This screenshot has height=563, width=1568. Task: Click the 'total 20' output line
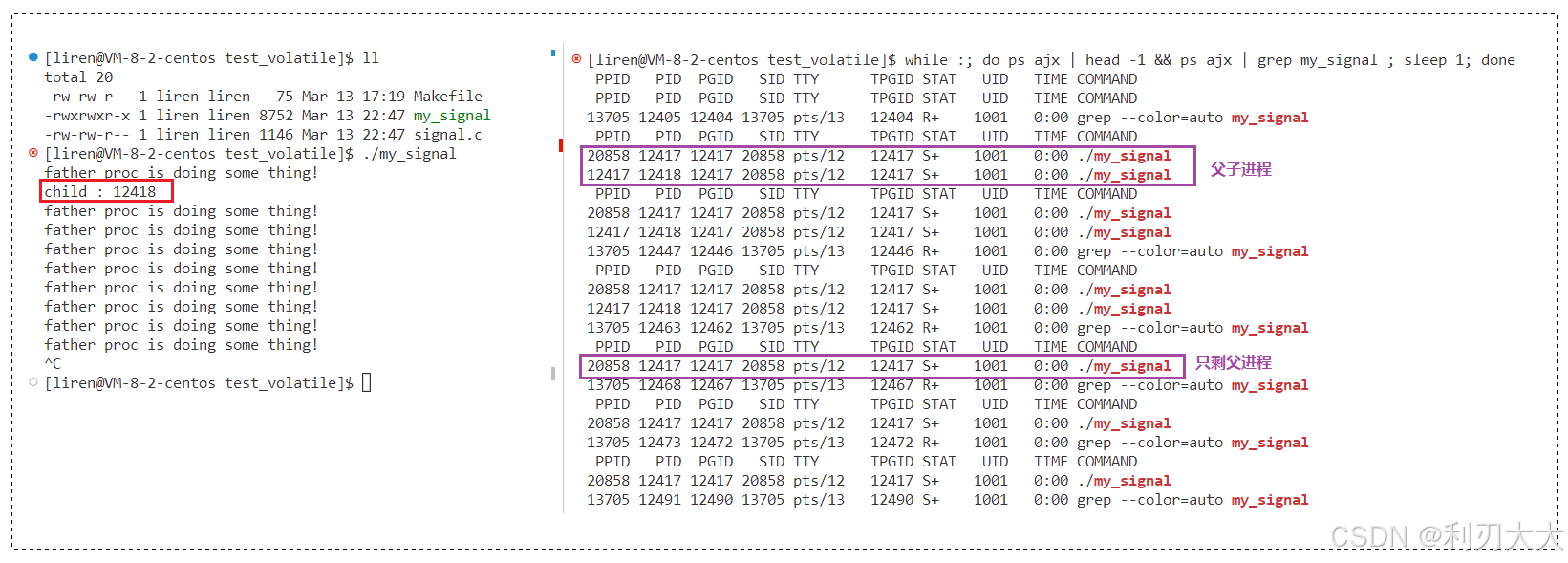coord(78,77)
